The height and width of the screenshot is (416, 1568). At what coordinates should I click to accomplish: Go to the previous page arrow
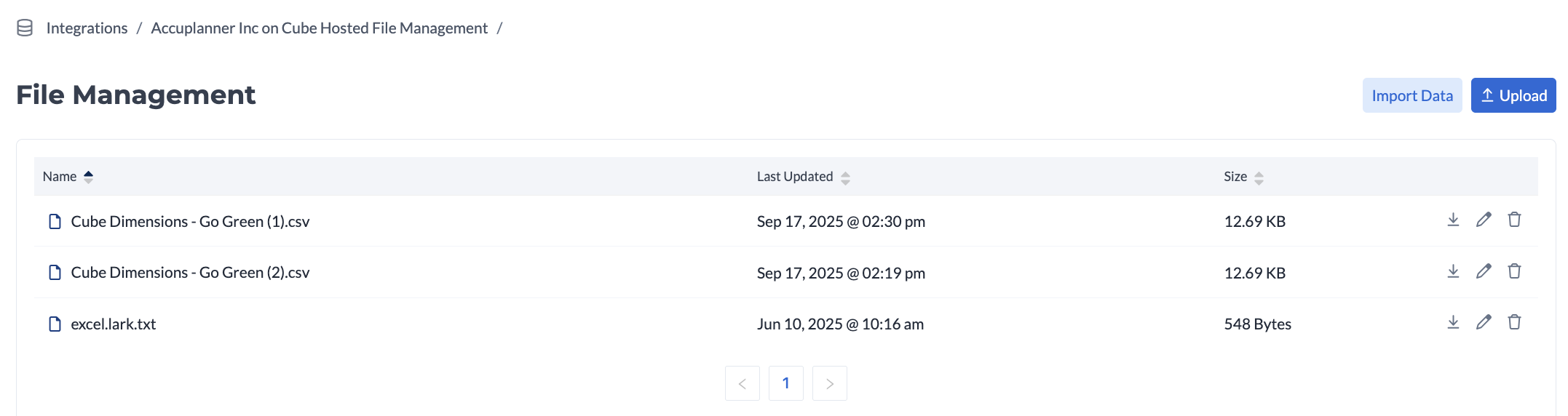[743, 383]
